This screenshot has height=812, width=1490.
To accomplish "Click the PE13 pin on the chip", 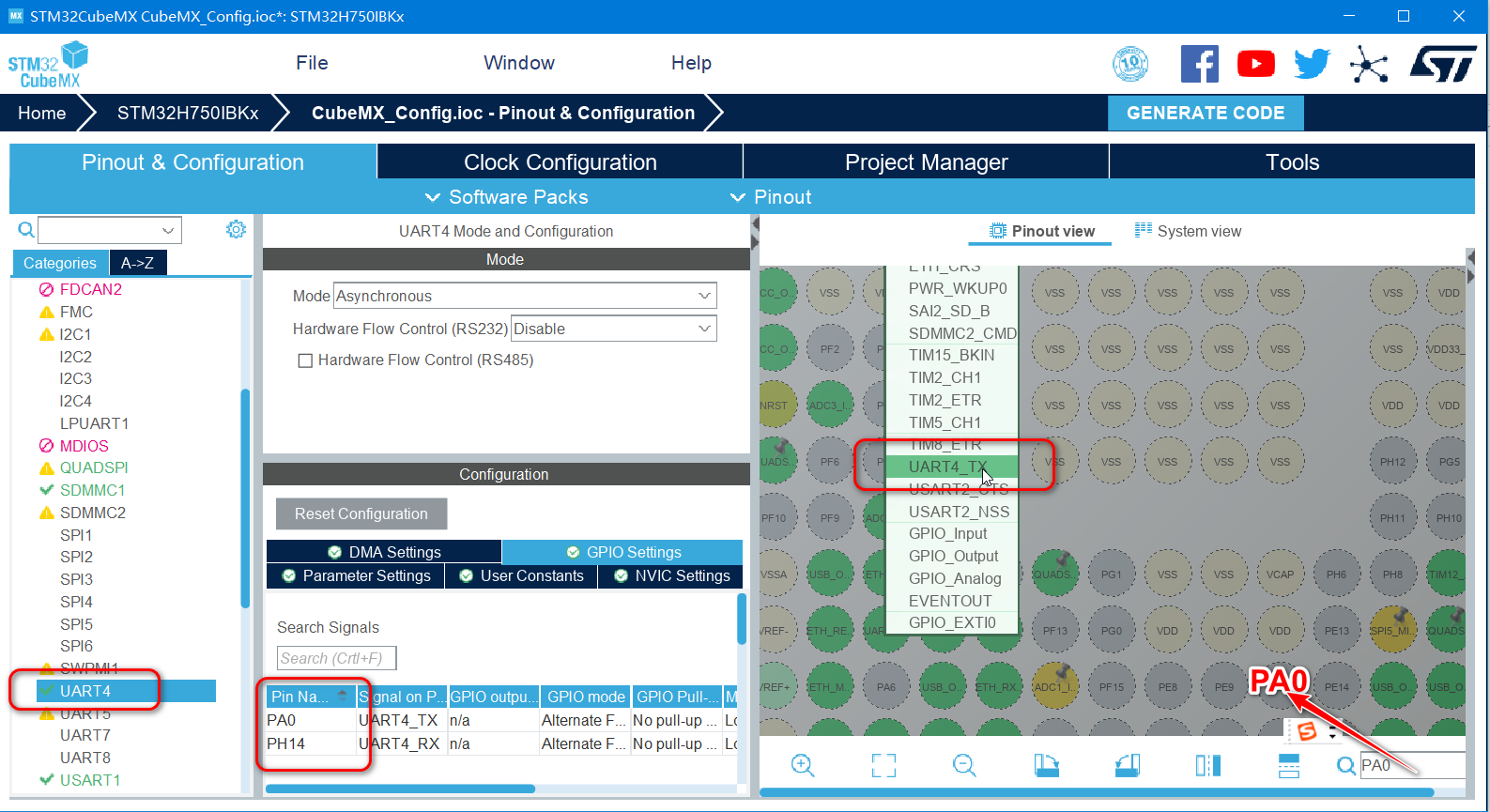I will click(x=1336, y=631).
